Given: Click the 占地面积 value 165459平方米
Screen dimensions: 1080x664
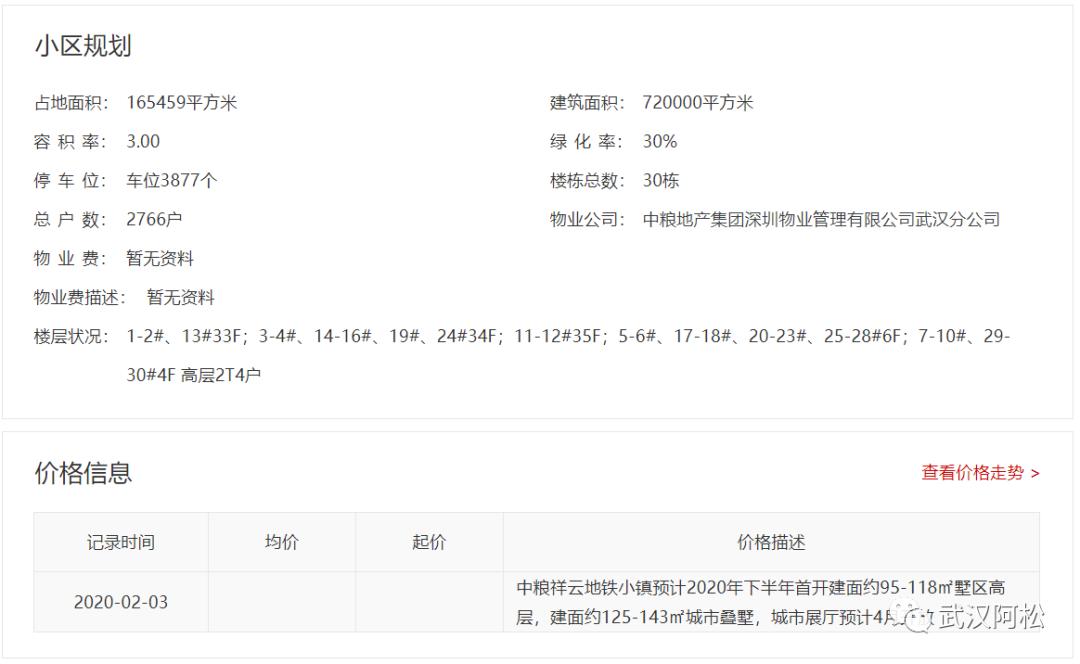Looking at the screenshot, I should click(x=184, y=101).
